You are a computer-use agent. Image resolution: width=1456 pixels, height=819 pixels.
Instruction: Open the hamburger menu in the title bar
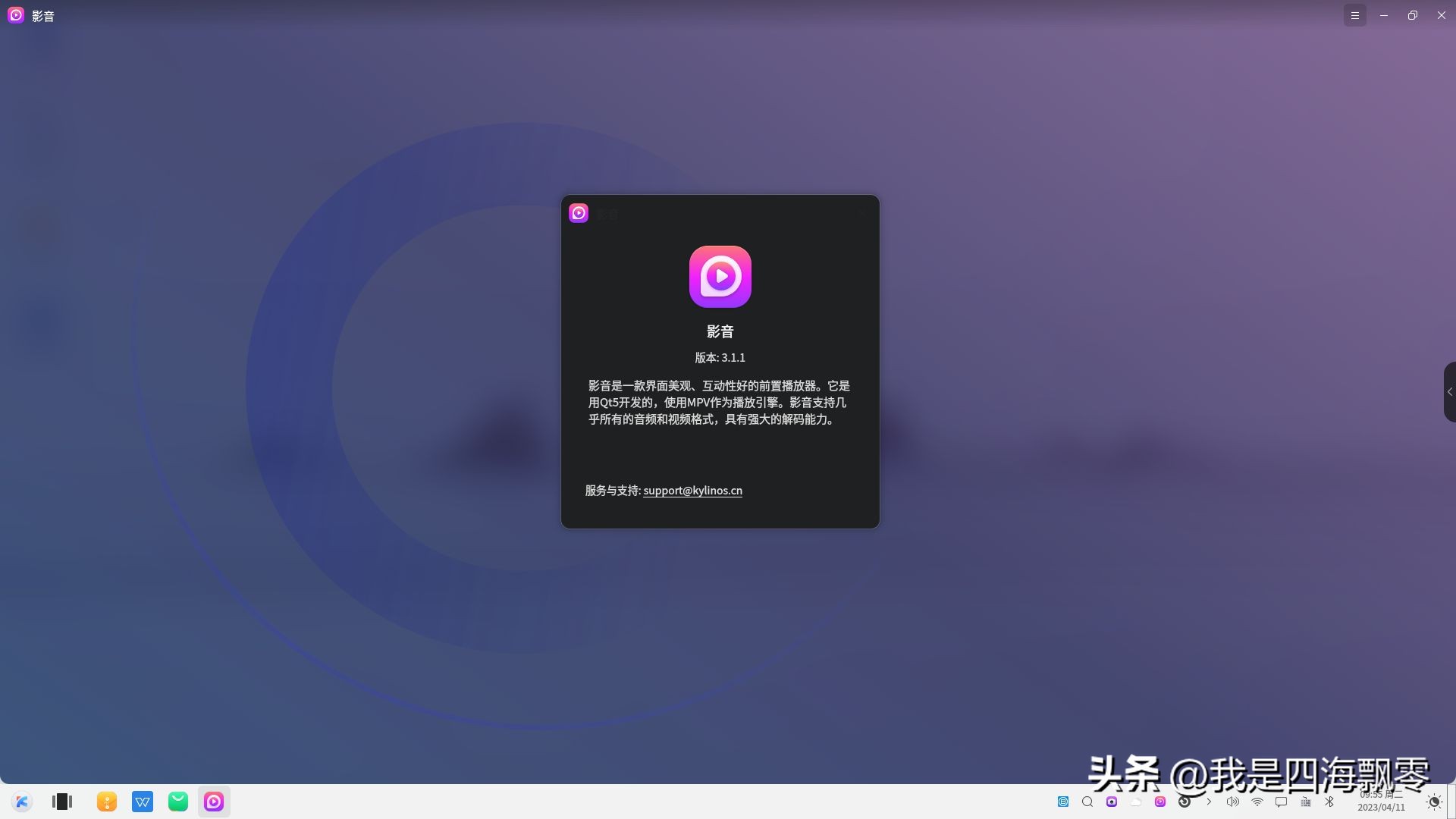coord(1355,15)
